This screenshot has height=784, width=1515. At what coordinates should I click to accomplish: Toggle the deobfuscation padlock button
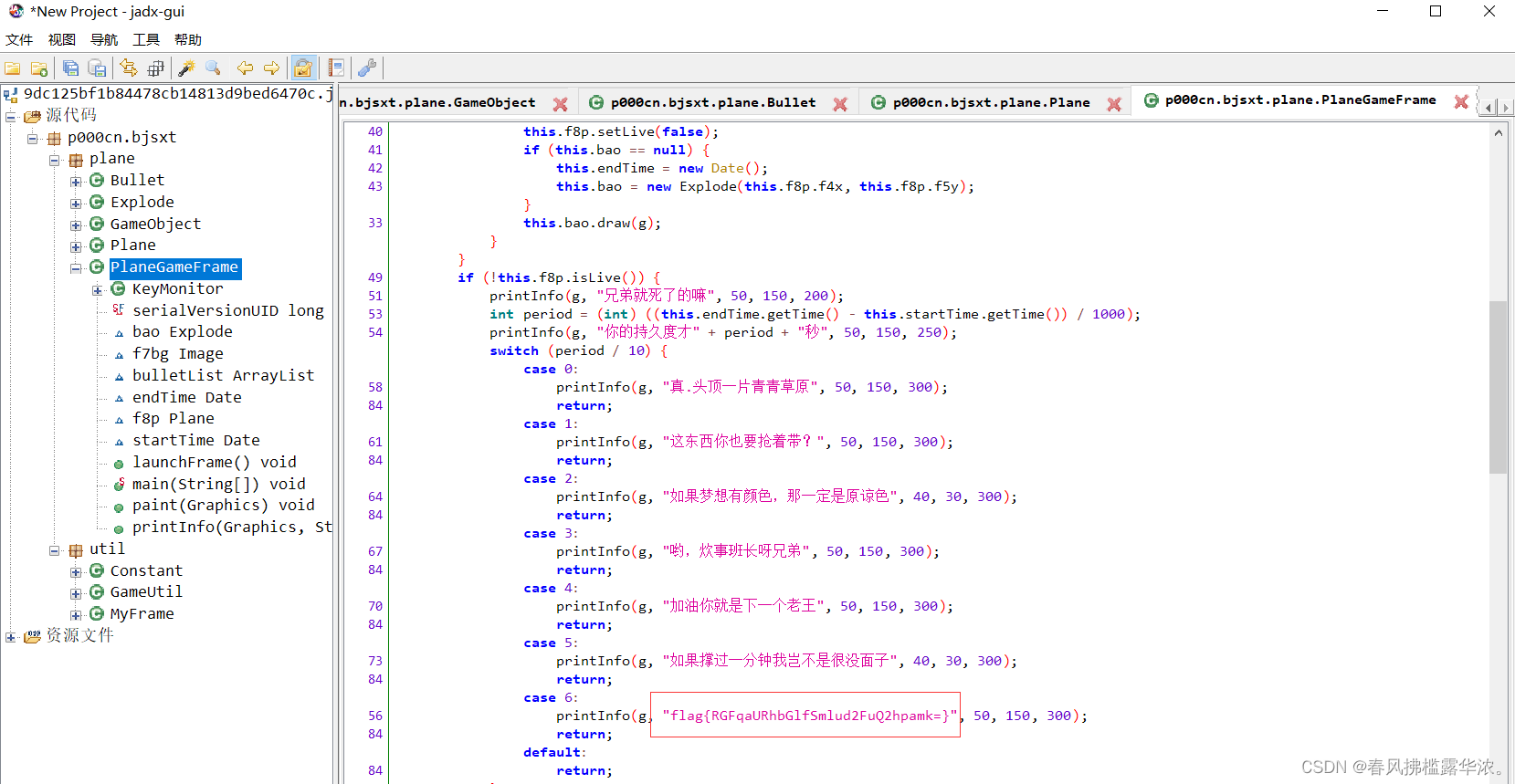tap(303, 68)
